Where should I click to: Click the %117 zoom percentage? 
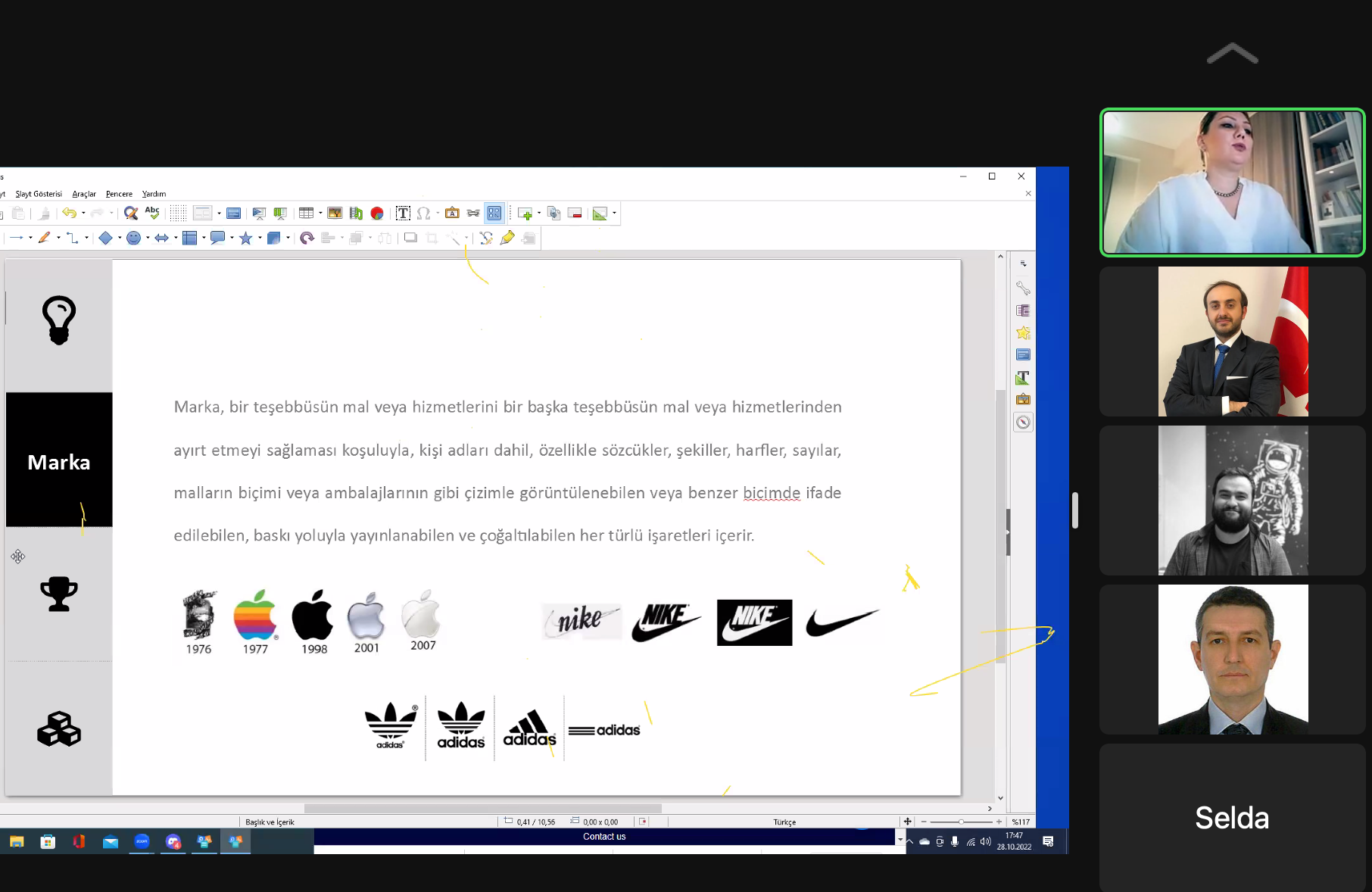tap(1021, 822)
